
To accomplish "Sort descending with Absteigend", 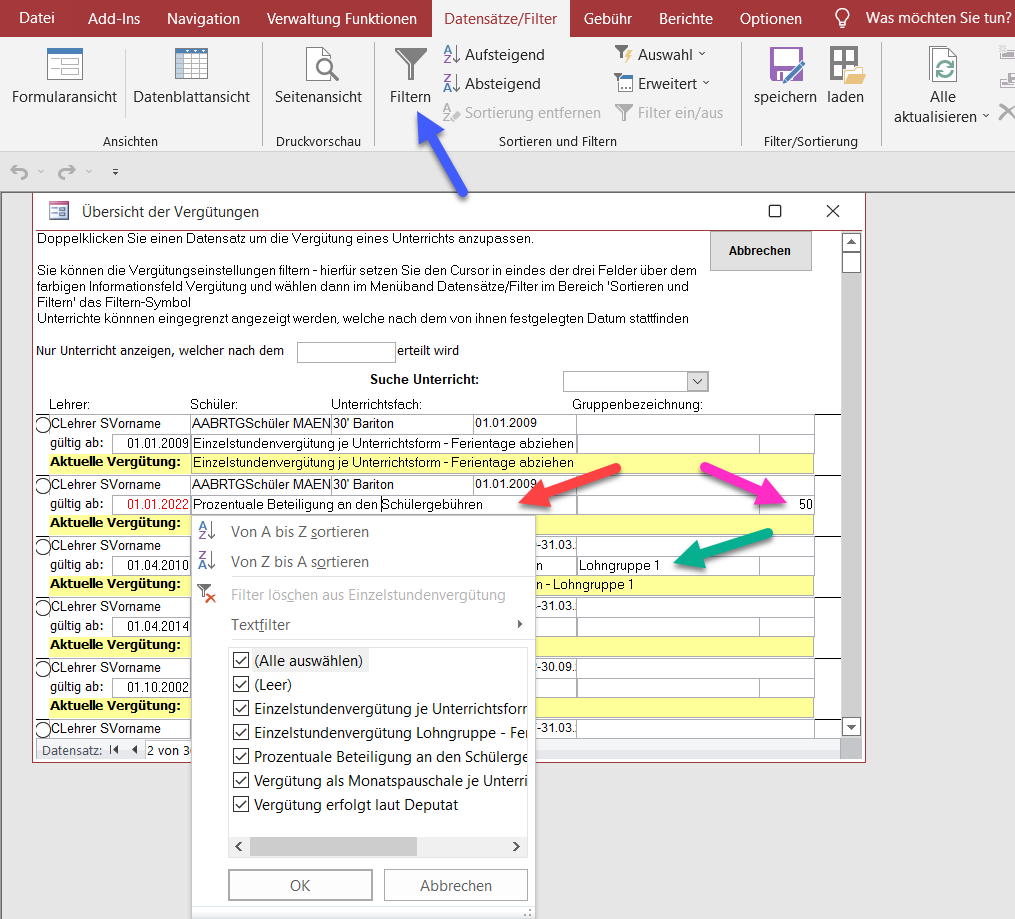I will (x=492, y=84).
